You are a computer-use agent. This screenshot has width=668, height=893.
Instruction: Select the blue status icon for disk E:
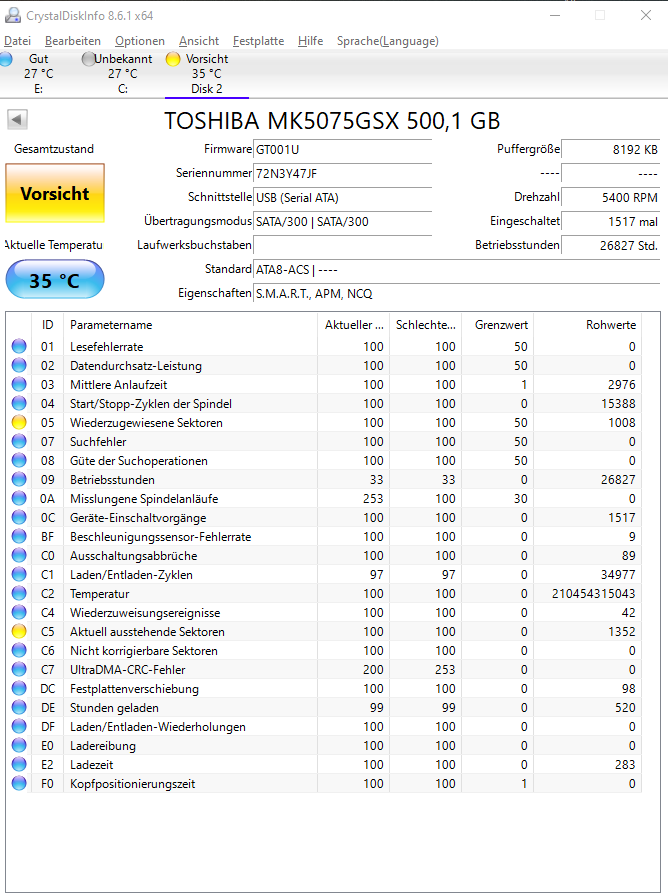tap(6, 59)
